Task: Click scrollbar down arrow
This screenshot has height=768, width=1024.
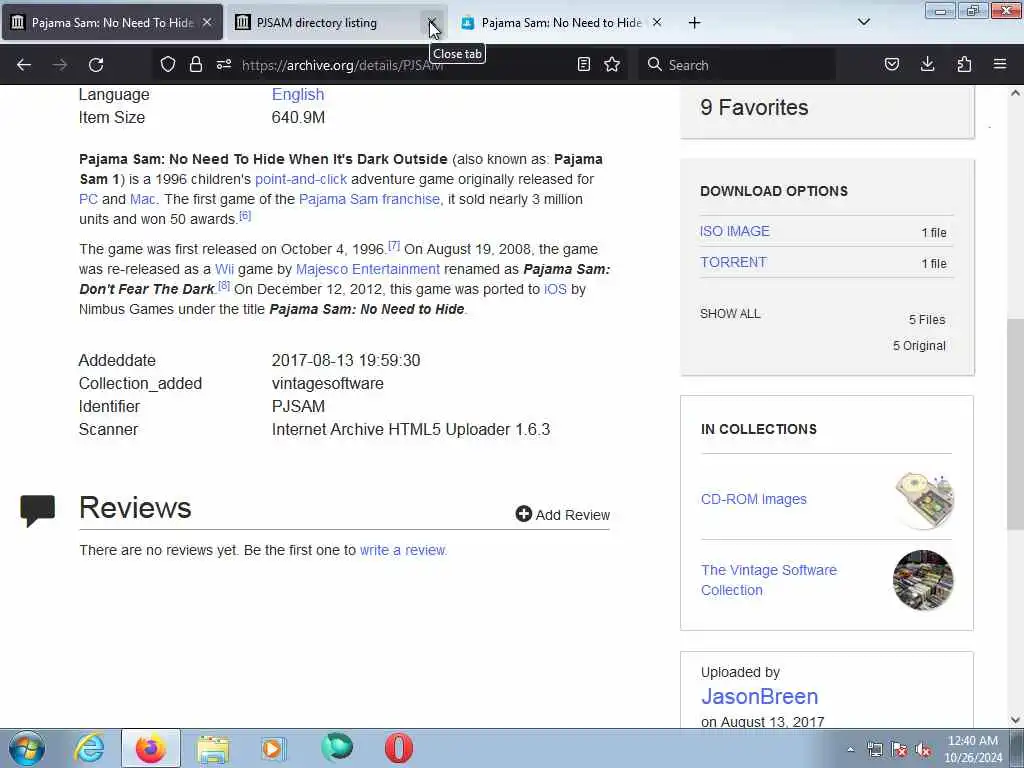Action: tap(1015, 720)
